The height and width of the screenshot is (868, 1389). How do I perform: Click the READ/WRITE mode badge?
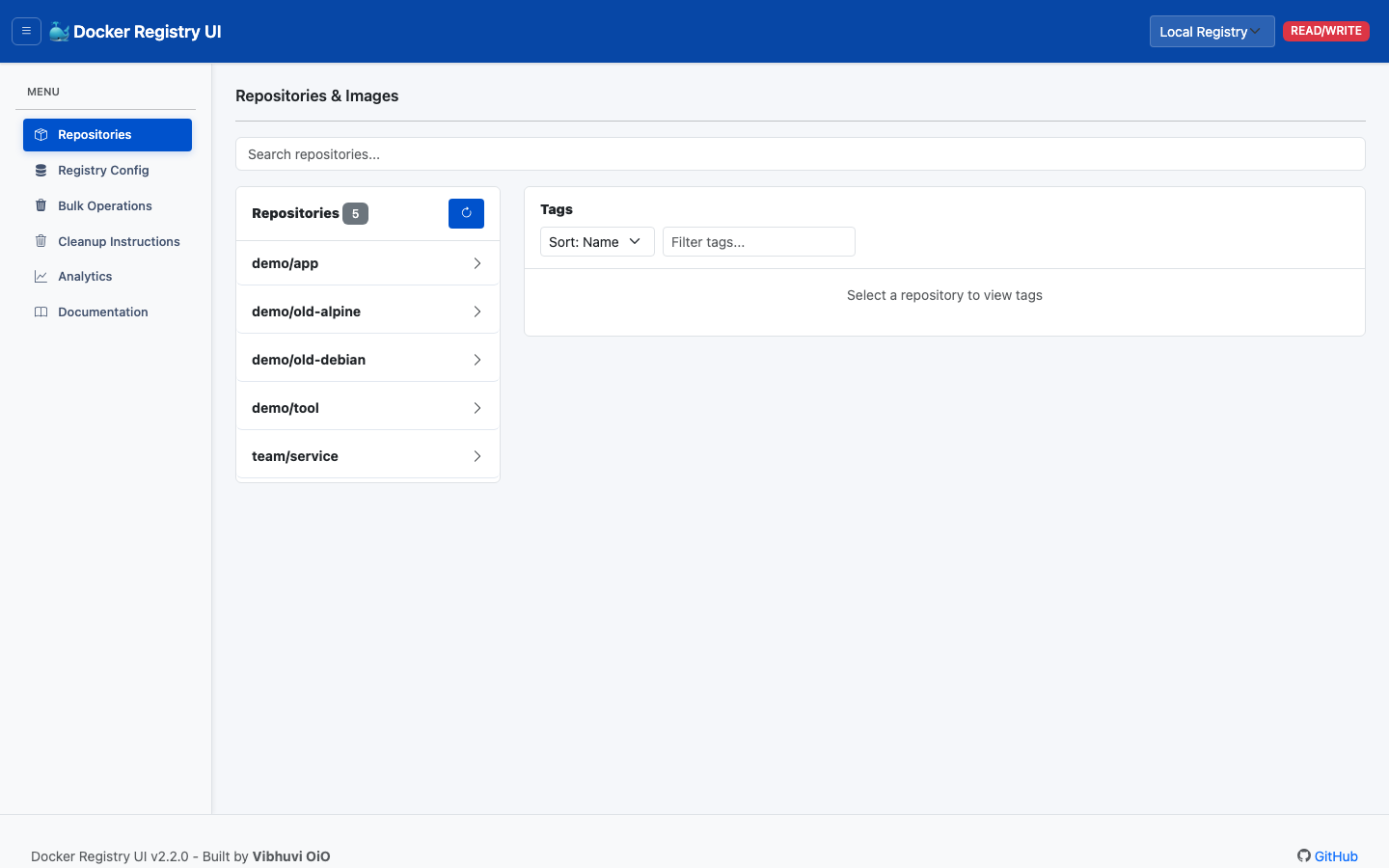(x=1326, y=31)
